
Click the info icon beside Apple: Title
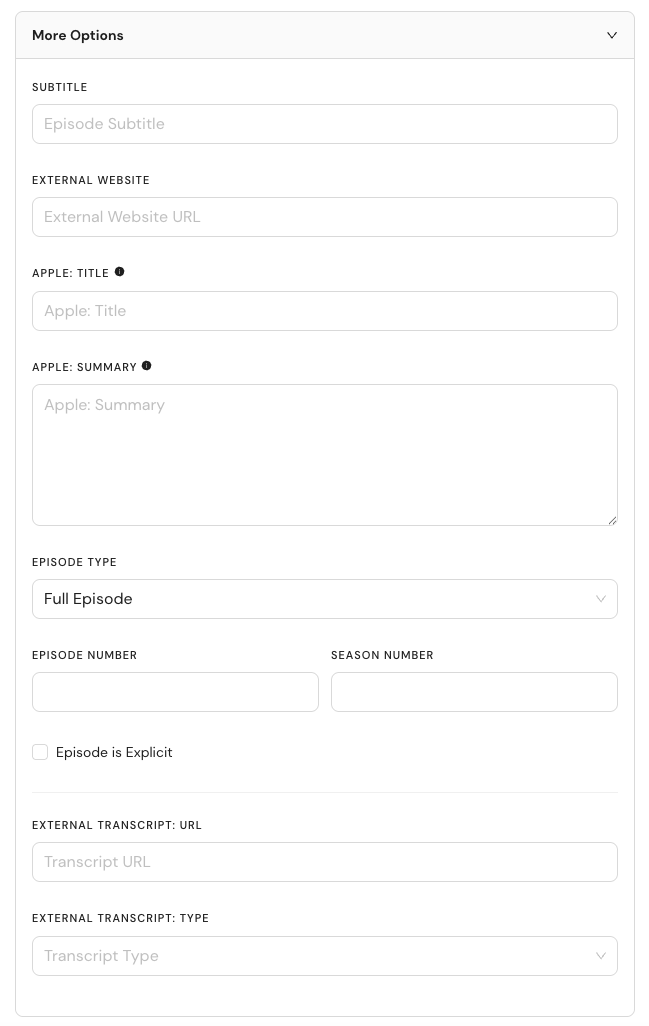click(x=119, y=272)
